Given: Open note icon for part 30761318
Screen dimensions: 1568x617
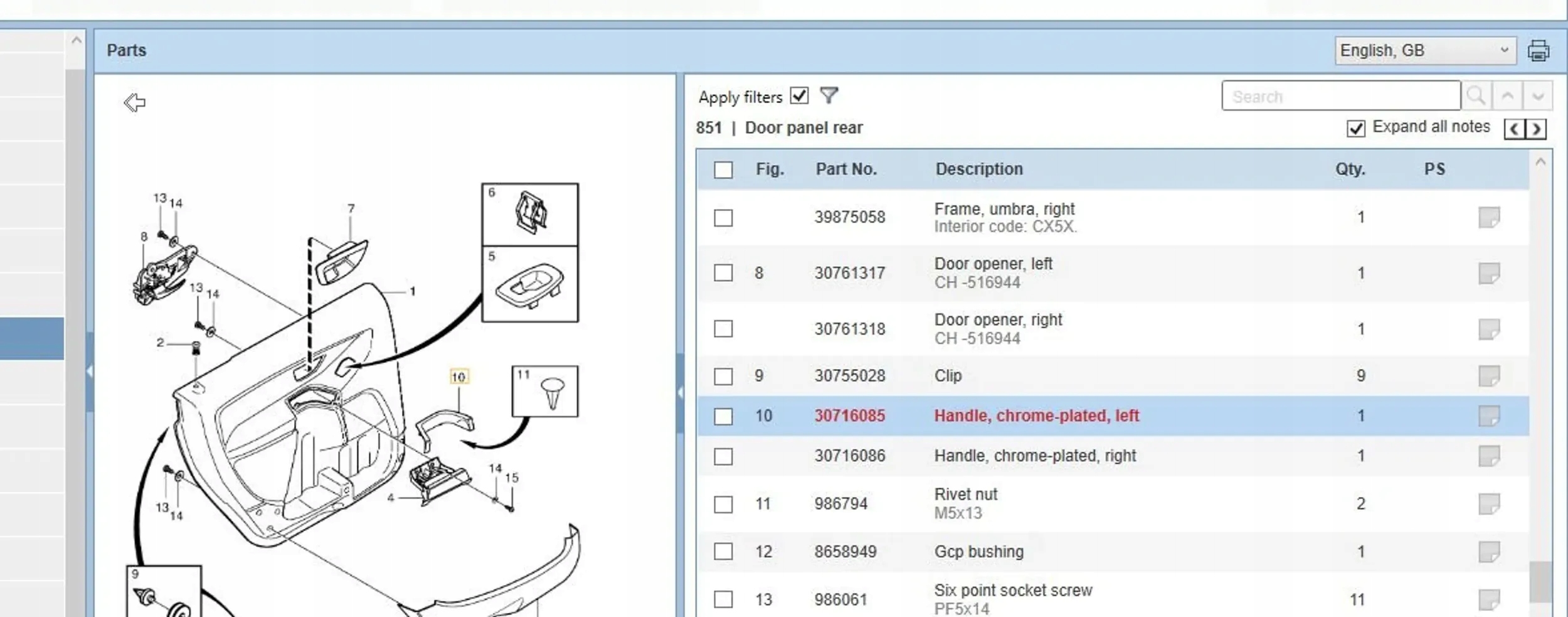Looking at the screenshot, I should pos(1488,329).
